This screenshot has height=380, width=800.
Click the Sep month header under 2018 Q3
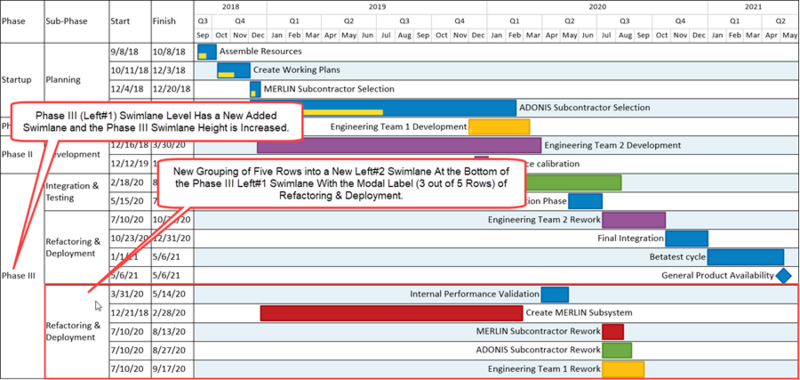point(203,36)
